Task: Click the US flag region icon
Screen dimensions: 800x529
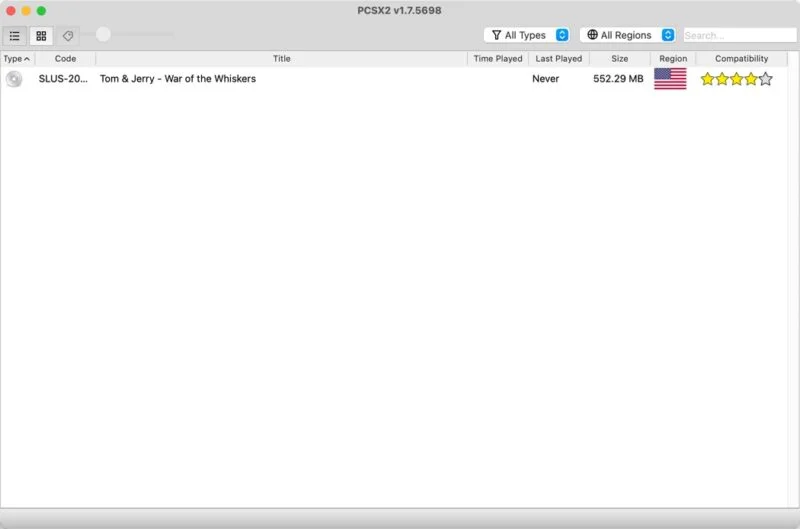Action: [x=670, y=79]
